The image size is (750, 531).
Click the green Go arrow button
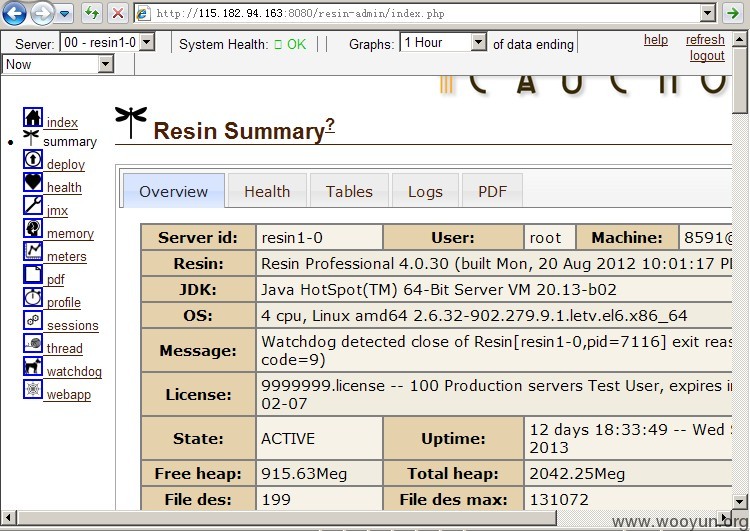pyautogui.click(x=733, y=13)
